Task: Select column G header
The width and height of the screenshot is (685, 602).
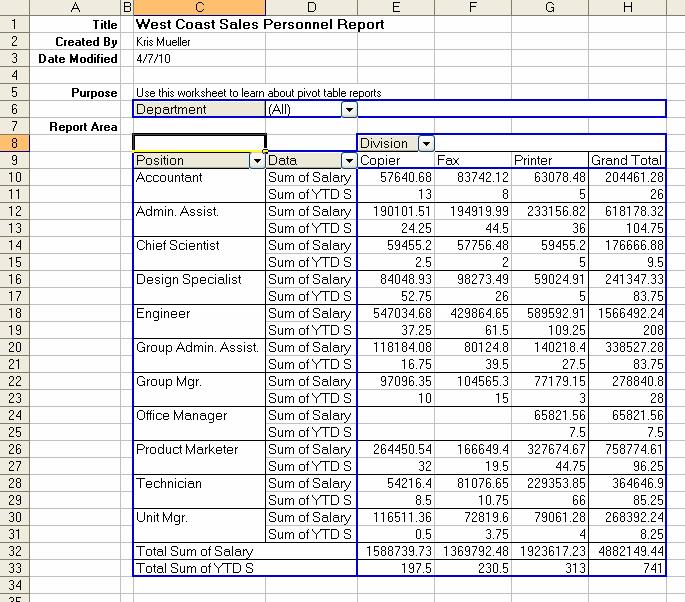Action: [x=550, y=7]
